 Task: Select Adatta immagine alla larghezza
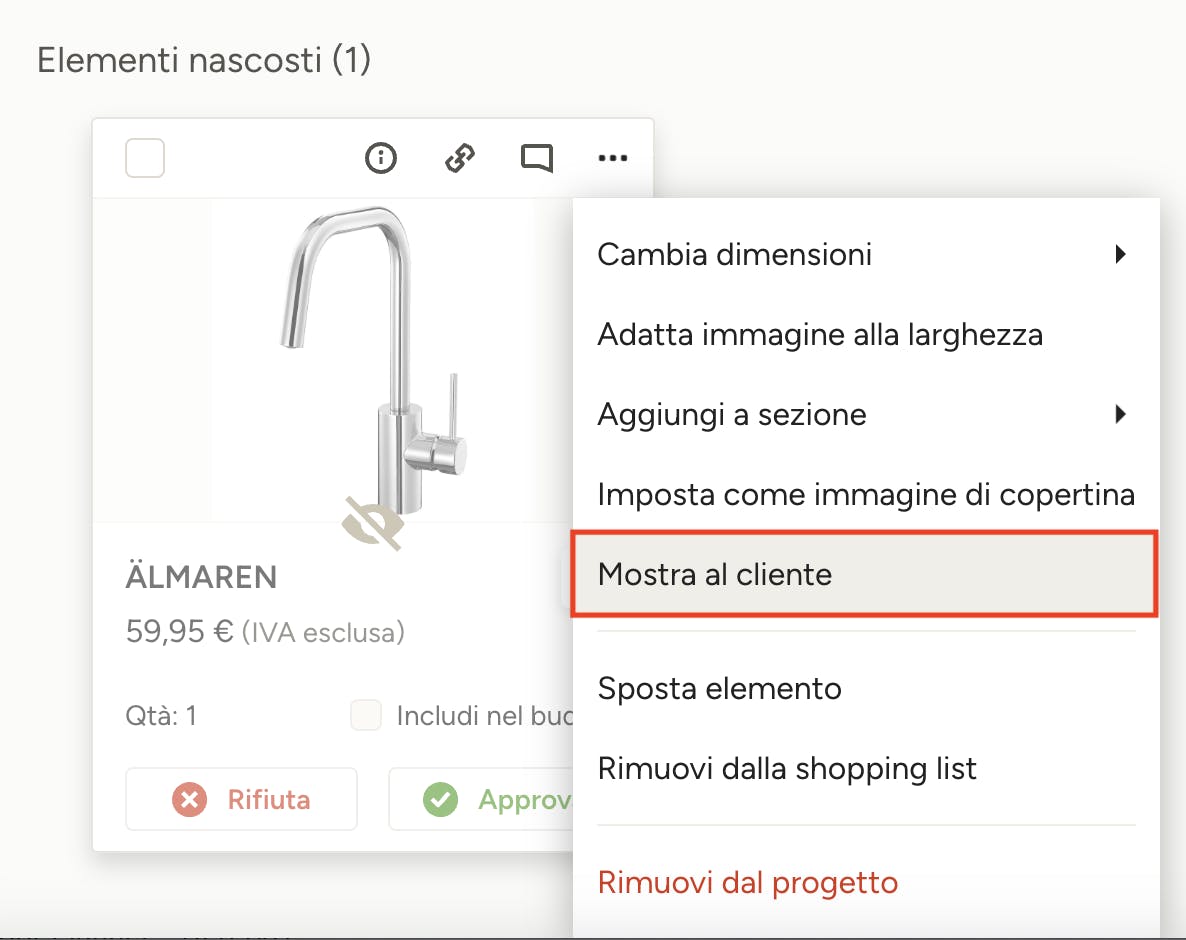[x=819, y=334]
